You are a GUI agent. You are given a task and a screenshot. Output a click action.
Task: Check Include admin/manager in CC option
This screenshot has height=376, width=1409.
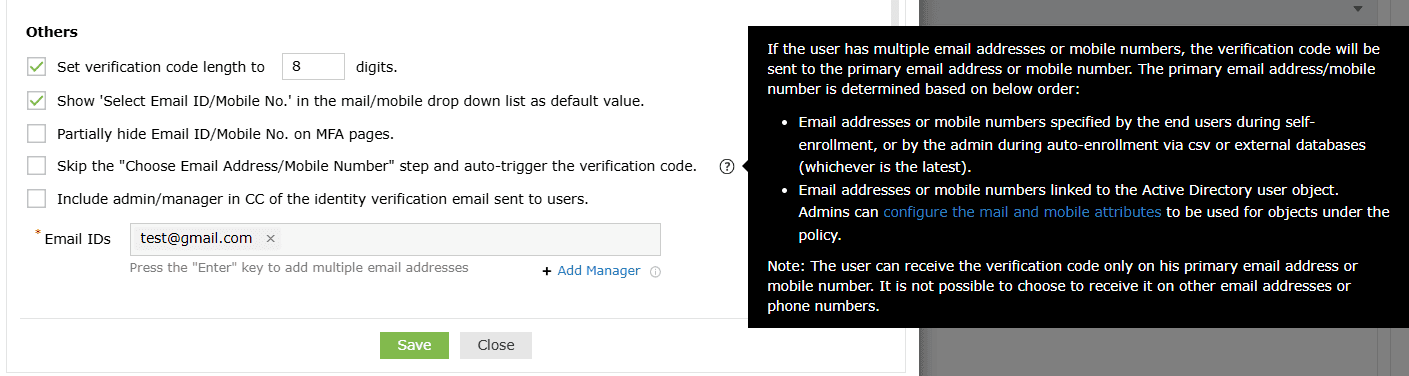tap(37, 198)
